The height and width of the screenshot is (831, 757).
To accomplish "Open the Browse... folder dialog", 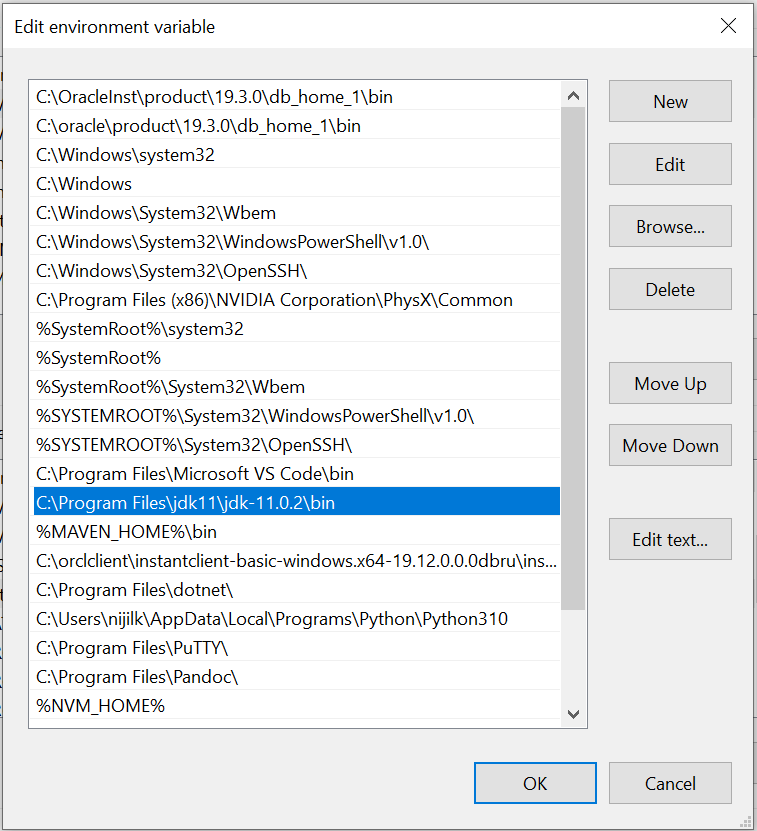I will [670, 227].
